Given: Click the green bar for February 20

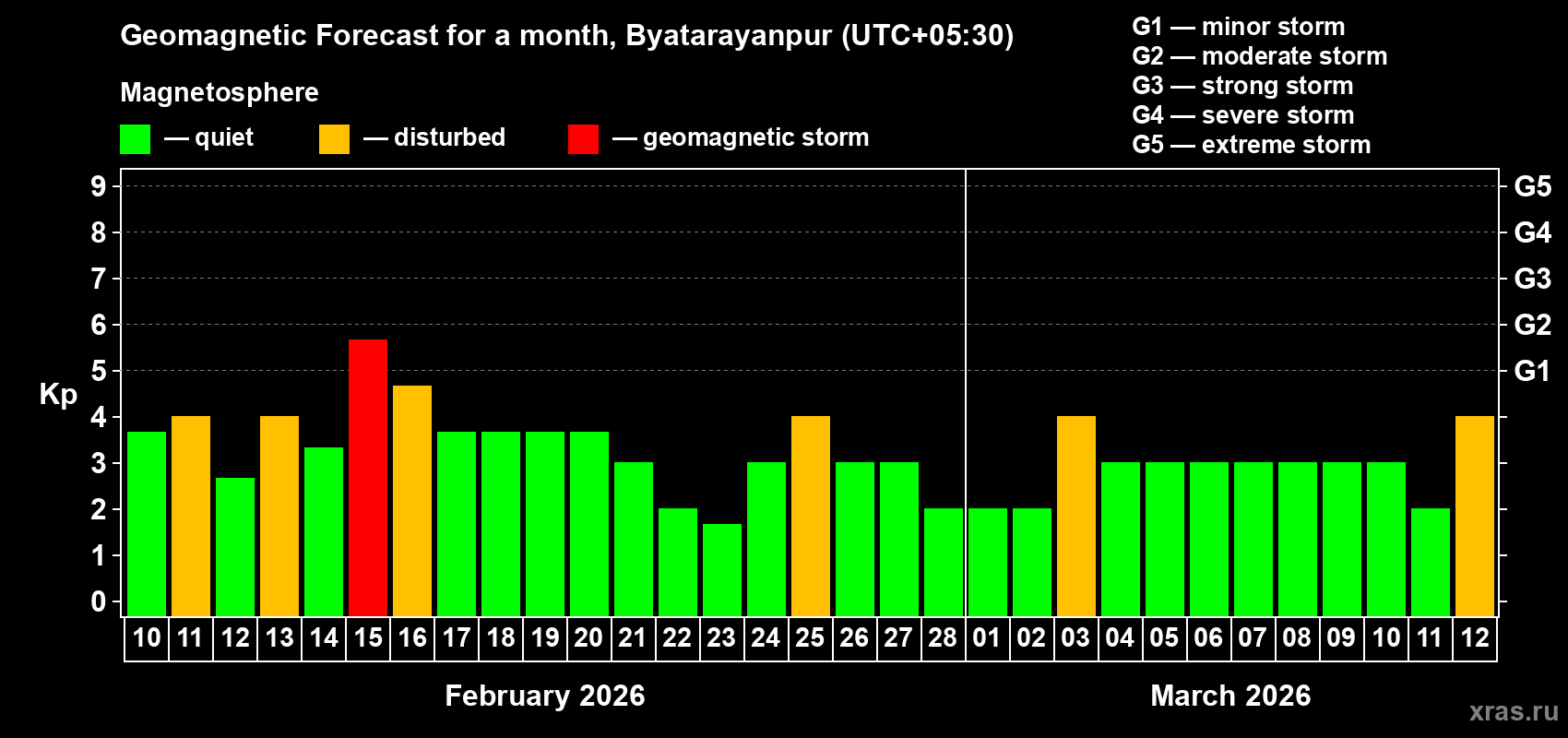Looking at the screenshot, I should click(x=589, y=524).
